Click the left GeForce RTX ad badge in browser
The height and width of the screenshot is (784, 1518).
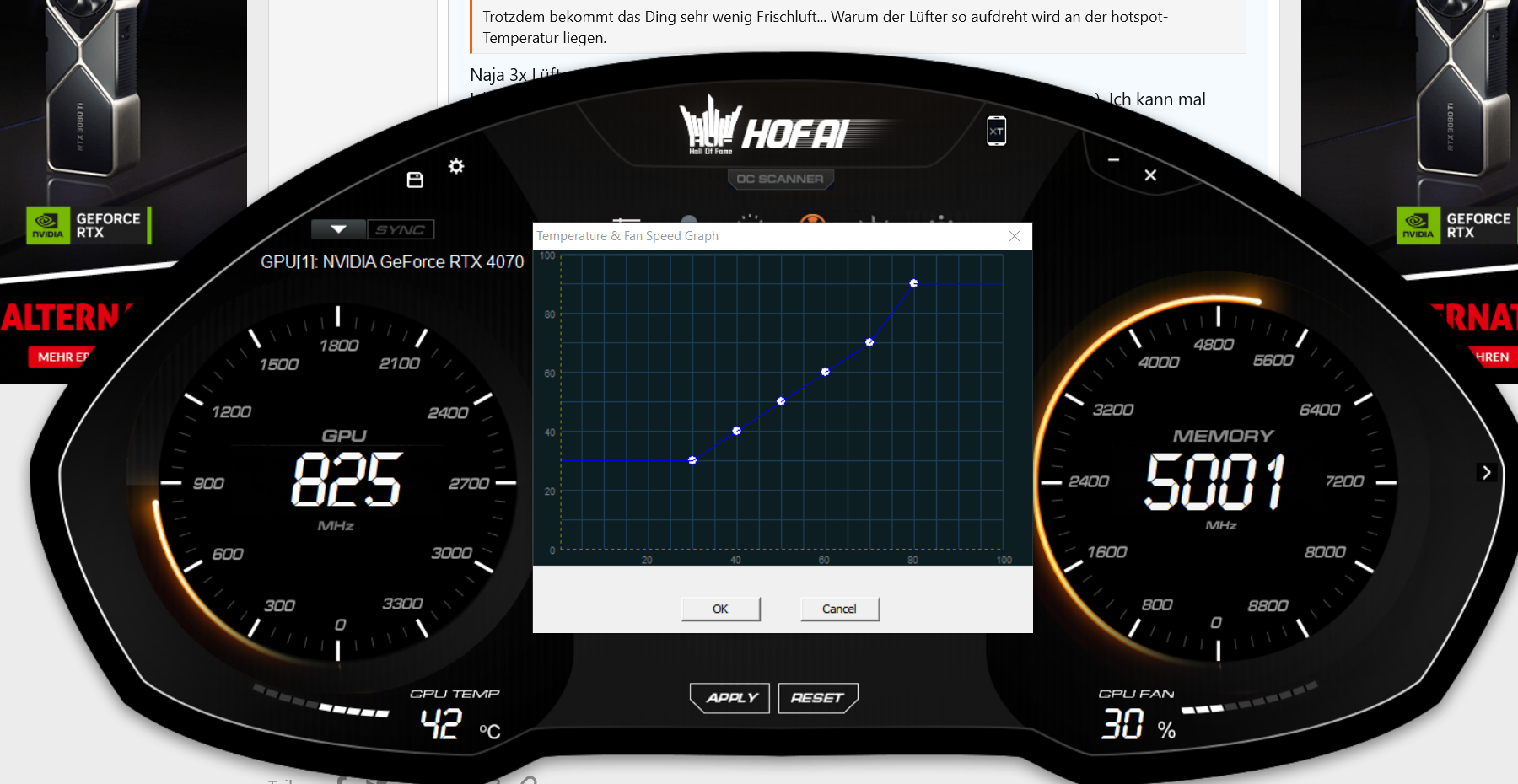(x=89, y=225)
